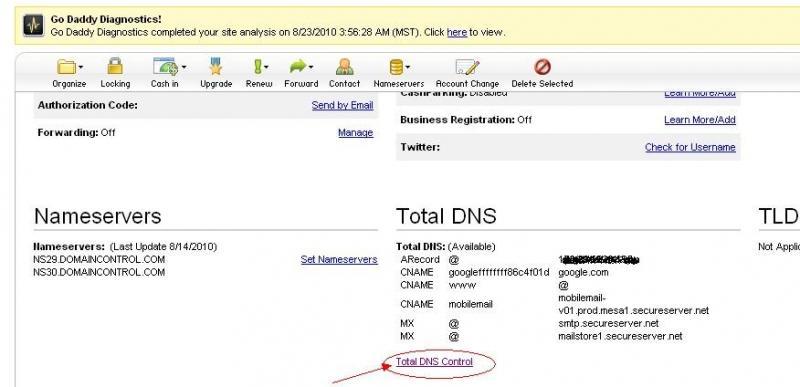Expand the Nameservers dropdown arrow
800x387 pixels.
tap(408, 67)
